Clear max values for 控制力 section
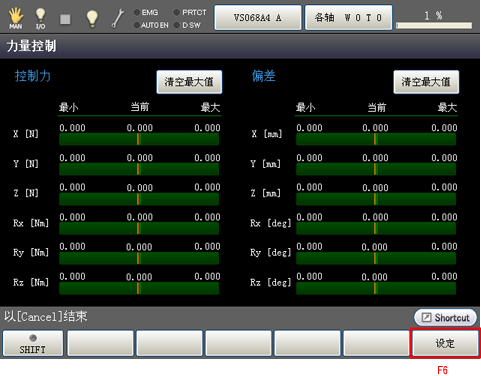The image size is (481, 376). [x=189, y=82]
